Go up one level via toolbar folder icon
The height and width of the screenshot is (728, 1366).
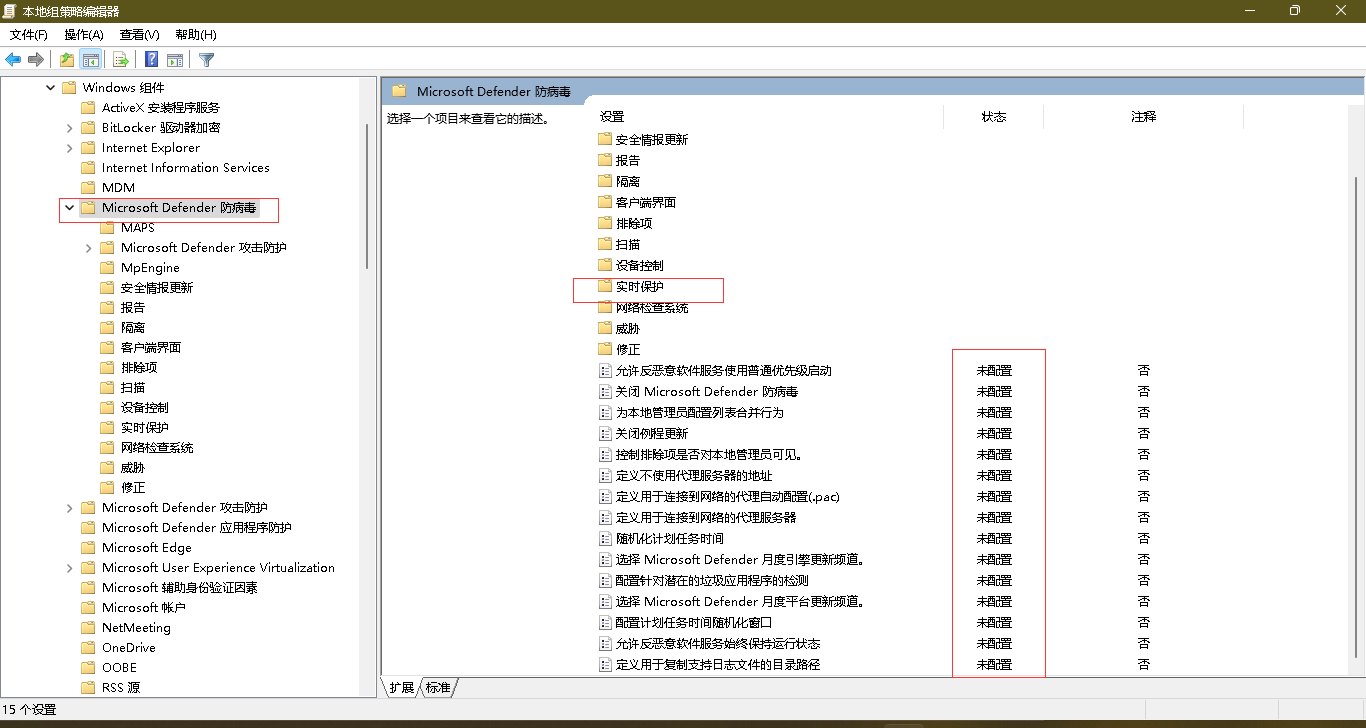coord(67,60)
